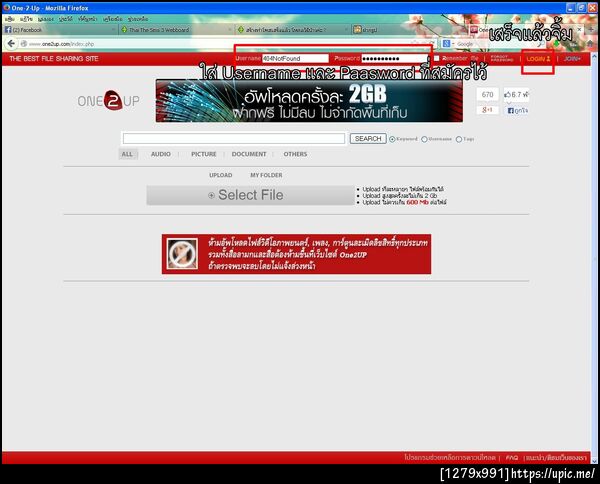
Task: Toggle the Remember Me checkbox
Action: (x=436, y=59)
